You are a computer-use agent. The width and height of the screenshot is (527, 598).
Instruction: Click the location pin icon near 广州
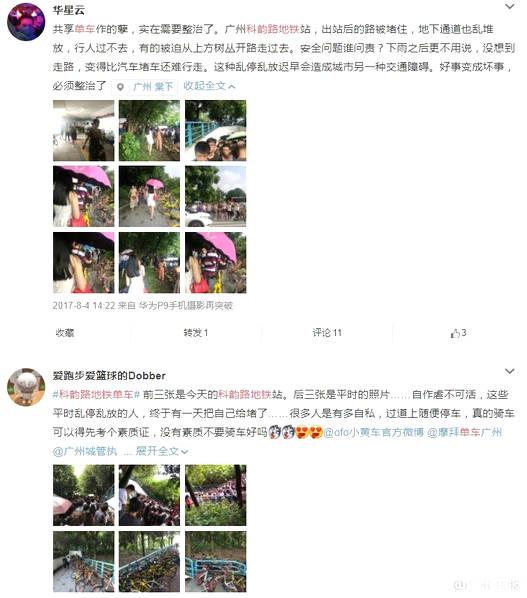[120, 87]
